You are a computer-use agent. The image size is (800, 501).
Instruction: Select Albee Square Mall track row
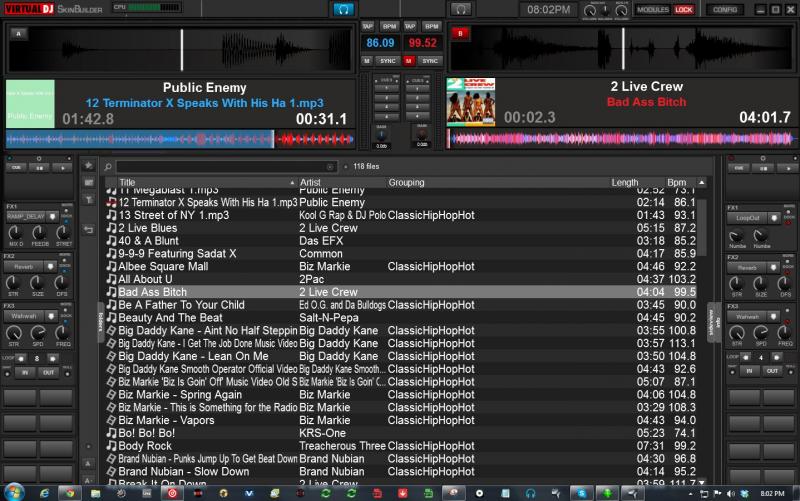tap(402, 266)
